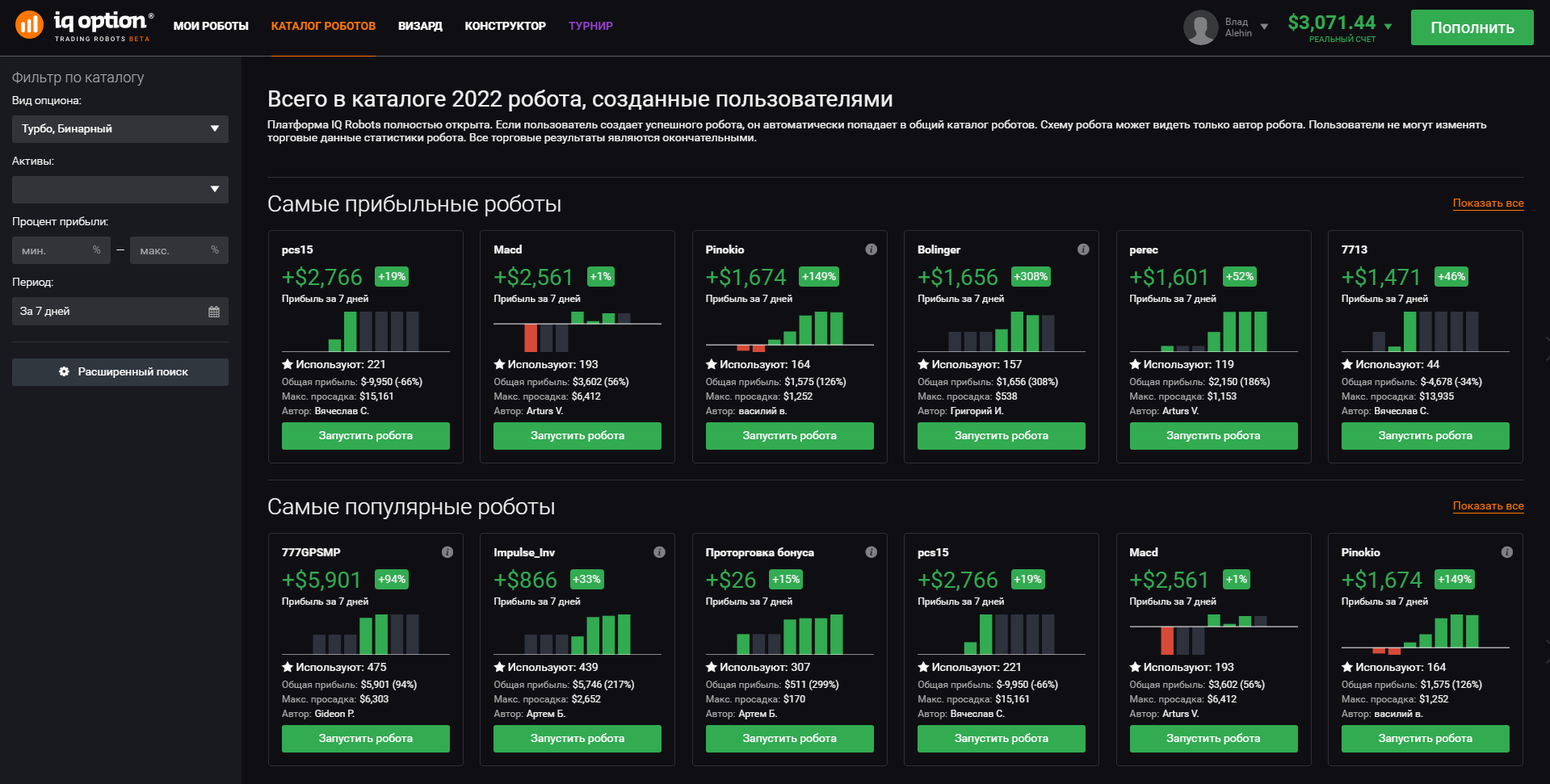Click the perec profit bar chart
The image size is (1550, 784).
pyautogui.click(x=1213, y=331)
